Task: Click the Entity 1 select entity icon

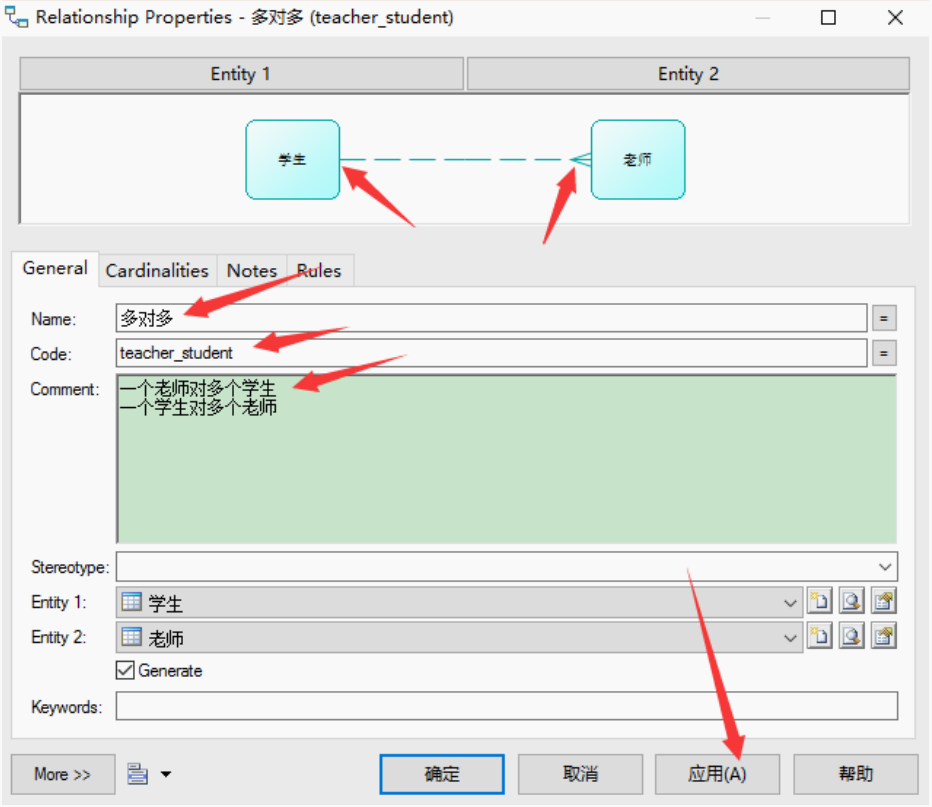Action: click(852, 601)
